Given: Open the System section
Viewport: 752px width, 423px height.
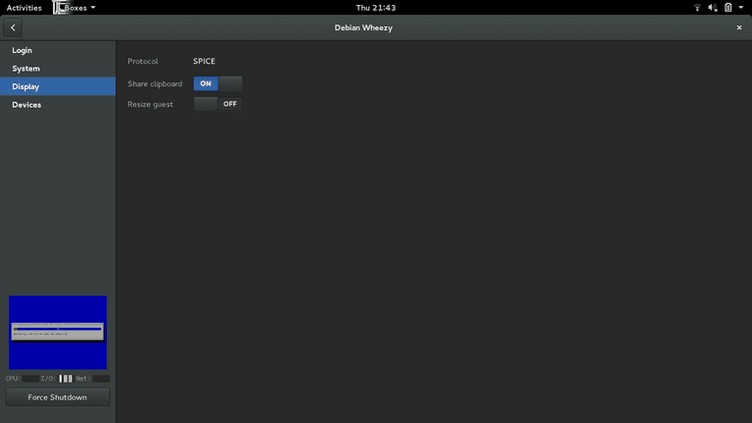Looking at the screenshot, I should (58, 69).
